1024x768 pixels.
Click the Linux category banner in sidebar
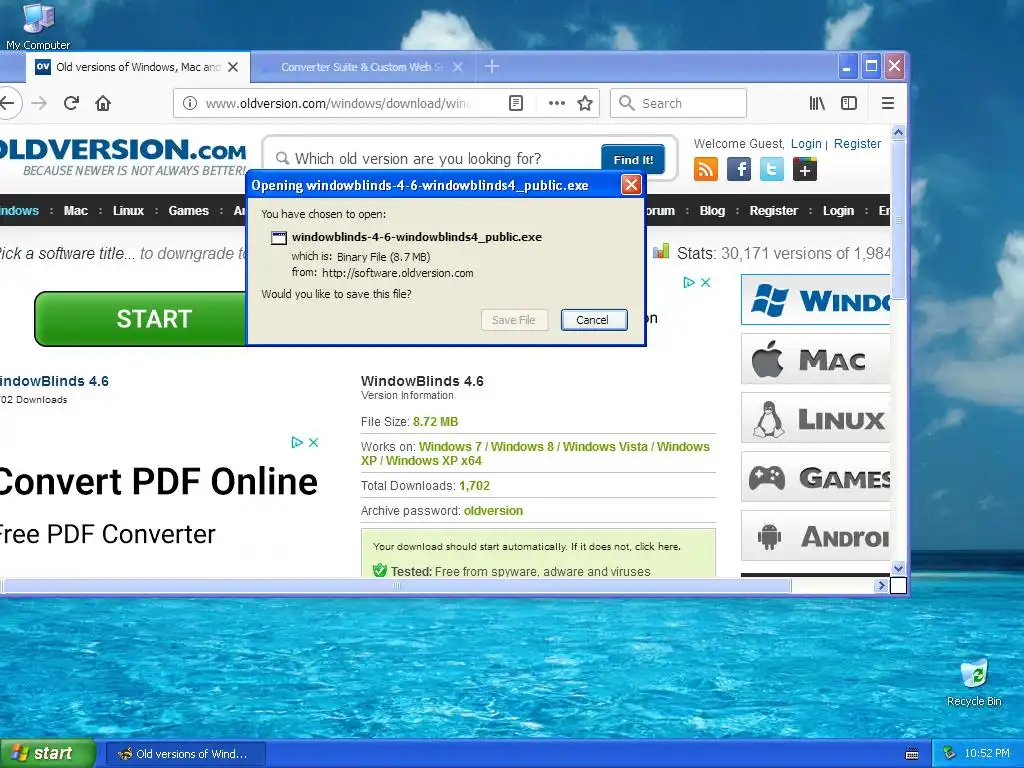tap(816, 419)
